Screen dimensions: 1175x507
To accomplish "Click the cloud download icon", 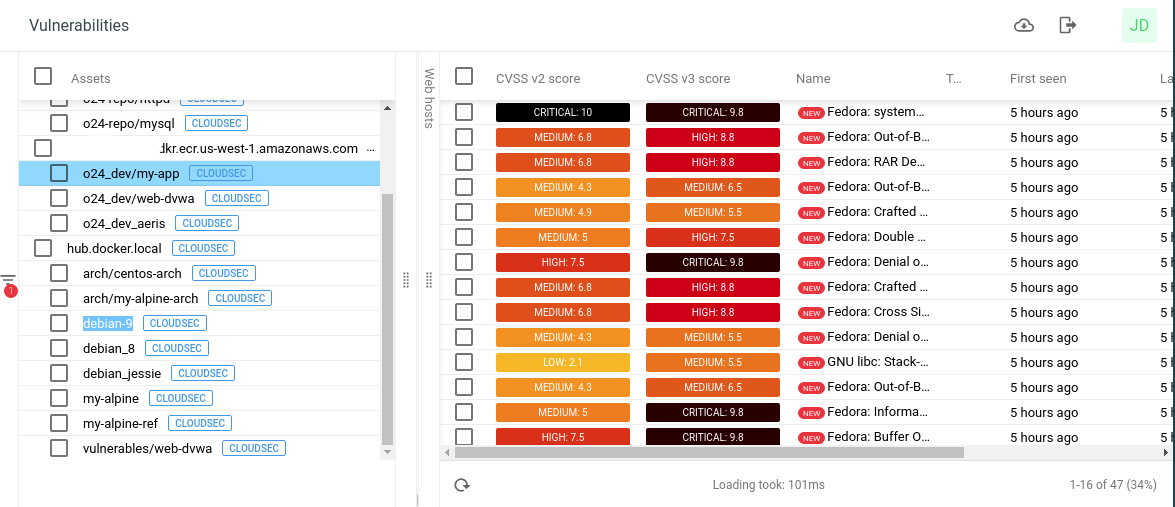I will [x=1024, y=26].
